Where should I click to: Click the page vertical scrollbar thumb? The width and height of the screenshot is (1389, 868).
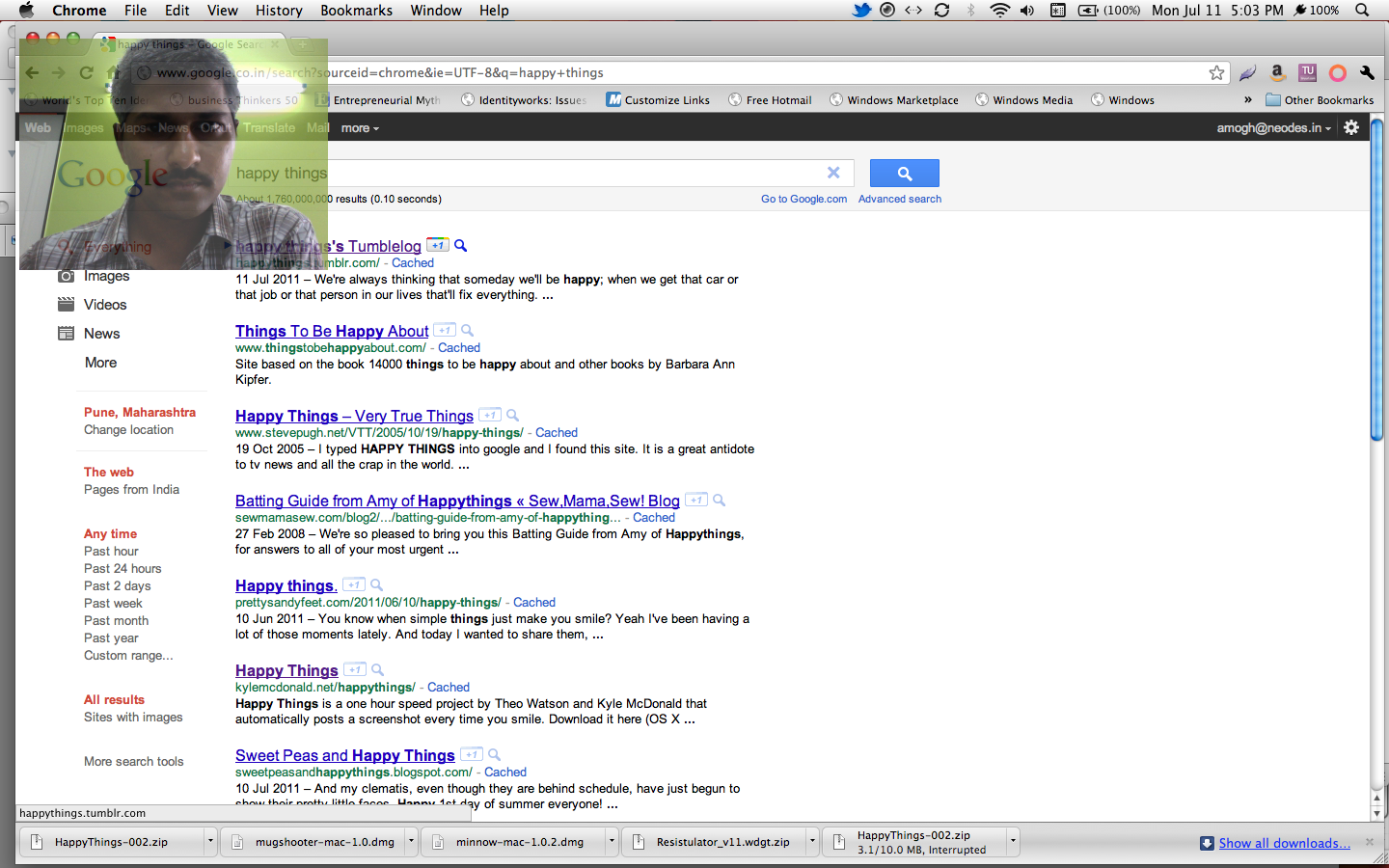click(x=1376, y=281)
